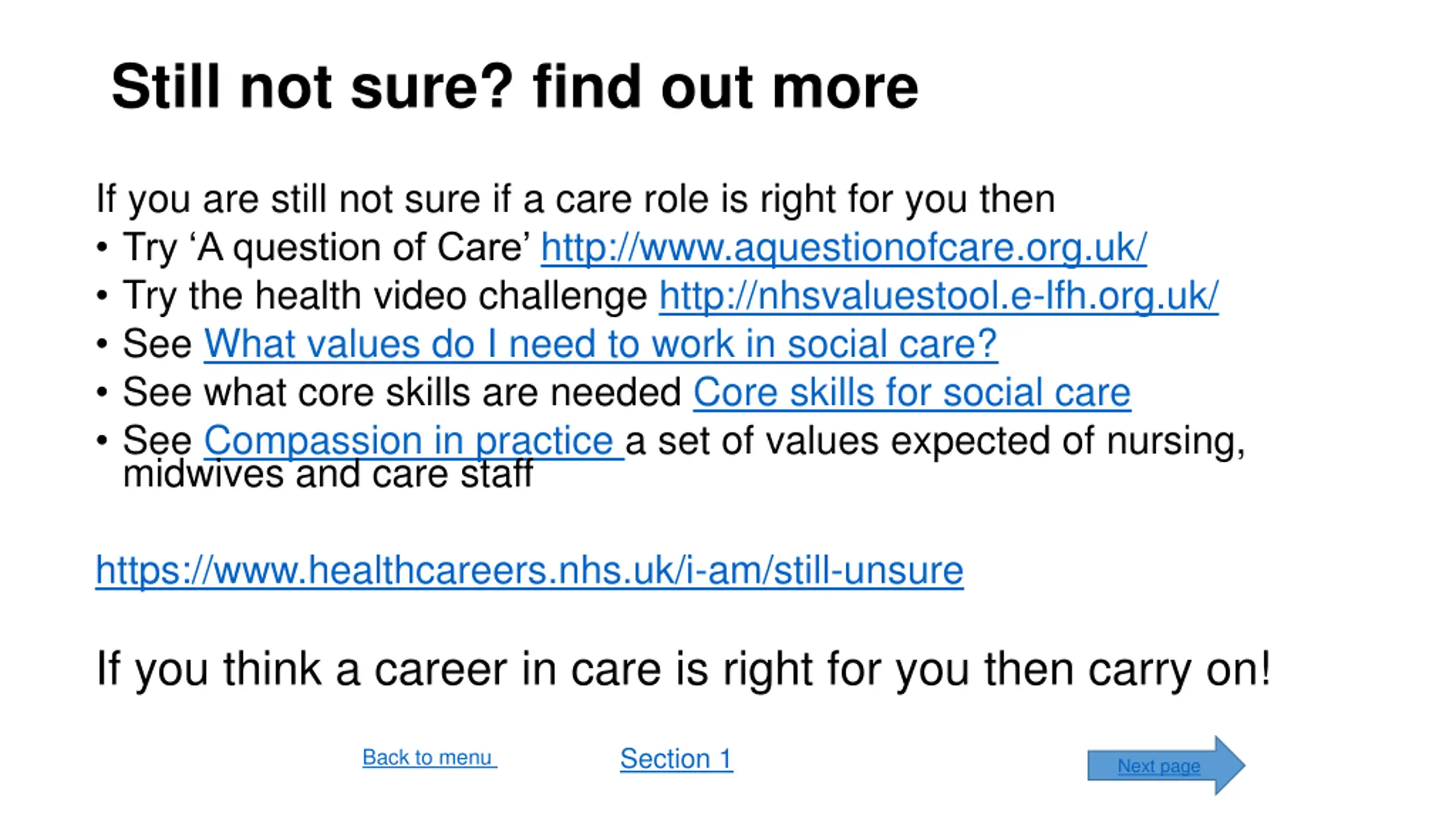
Task: Click the 'midwives and care staff' line
Action: coord(328,474)
